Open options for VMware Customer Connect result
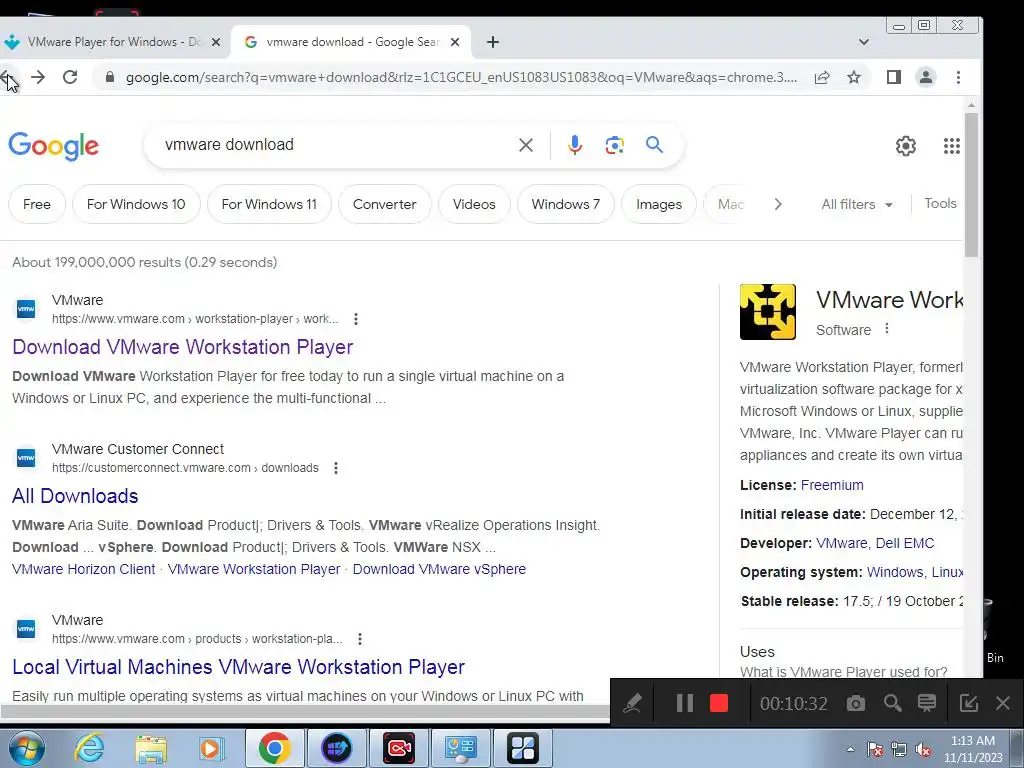This screenshot has width=1024, height=768. coord(336,468)
